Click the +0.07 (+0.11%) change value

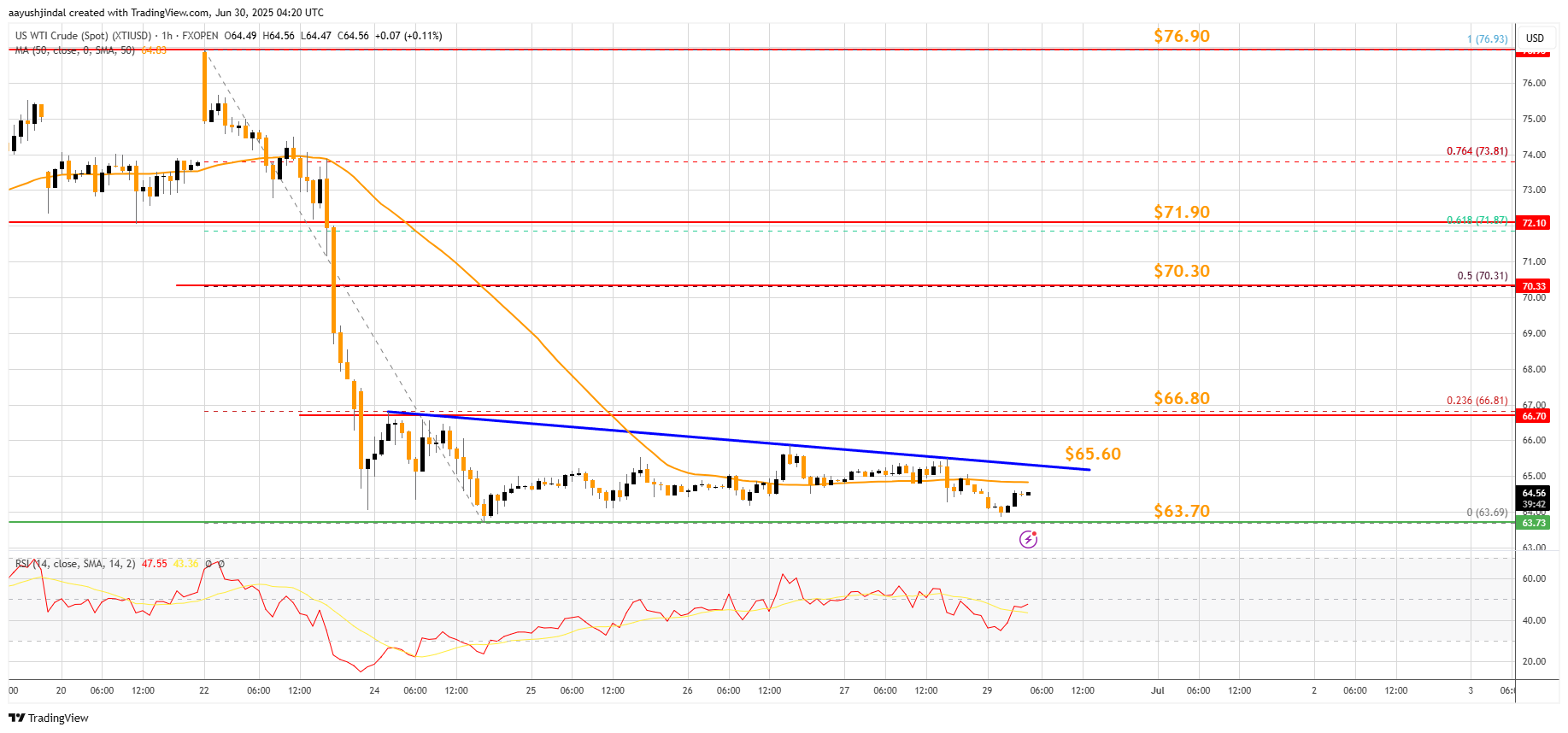click(x=408, y=36)
